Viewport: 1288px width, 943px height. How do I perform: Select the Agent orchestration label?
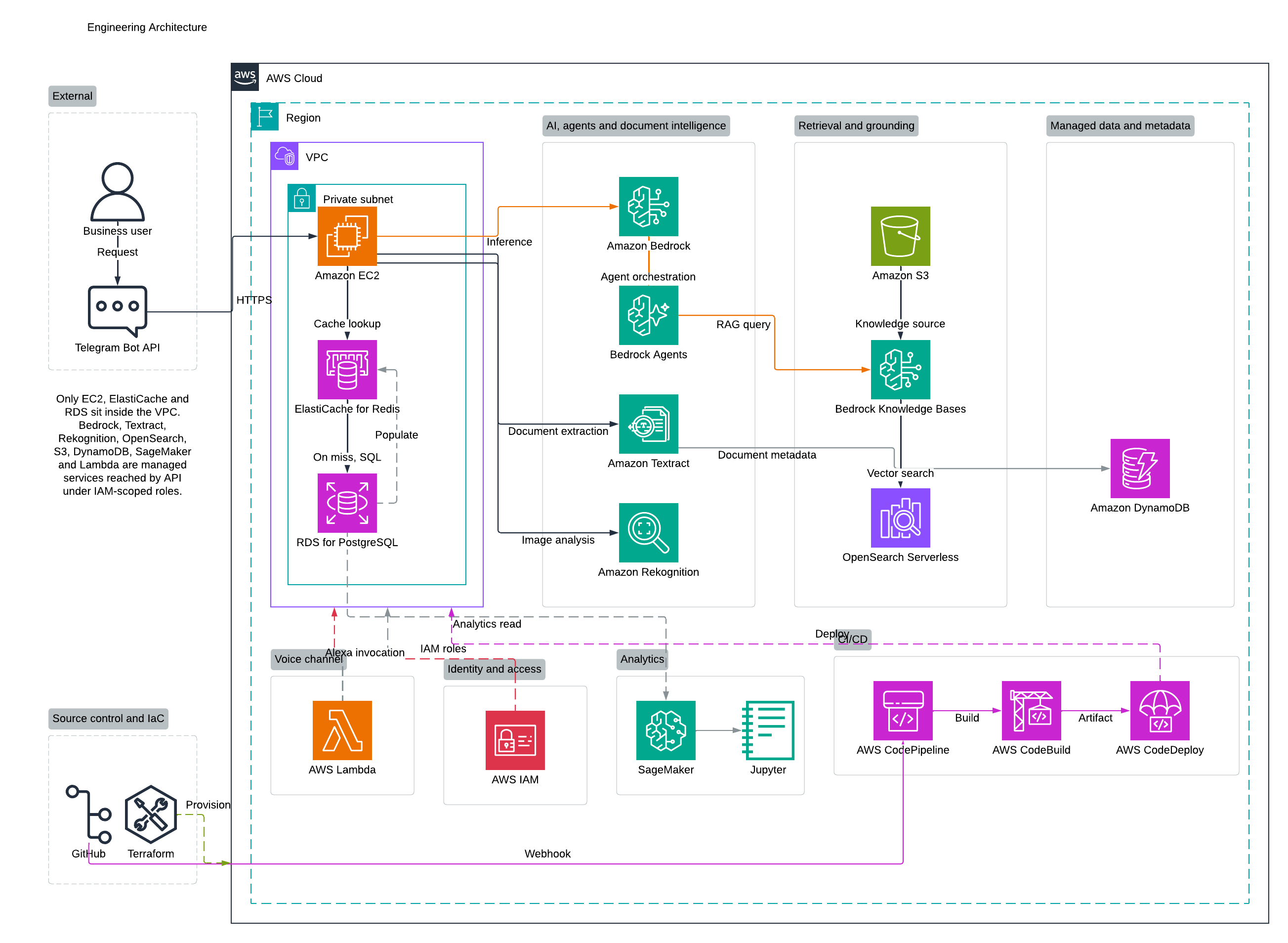648,277
